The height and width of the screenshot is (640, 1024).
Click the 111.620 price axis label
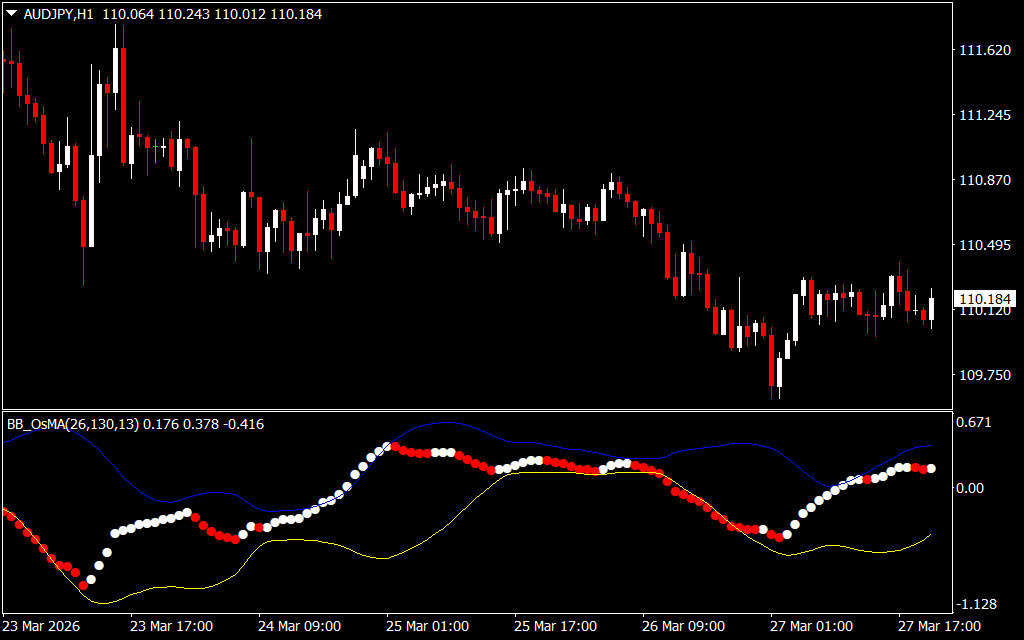(984, 51)
